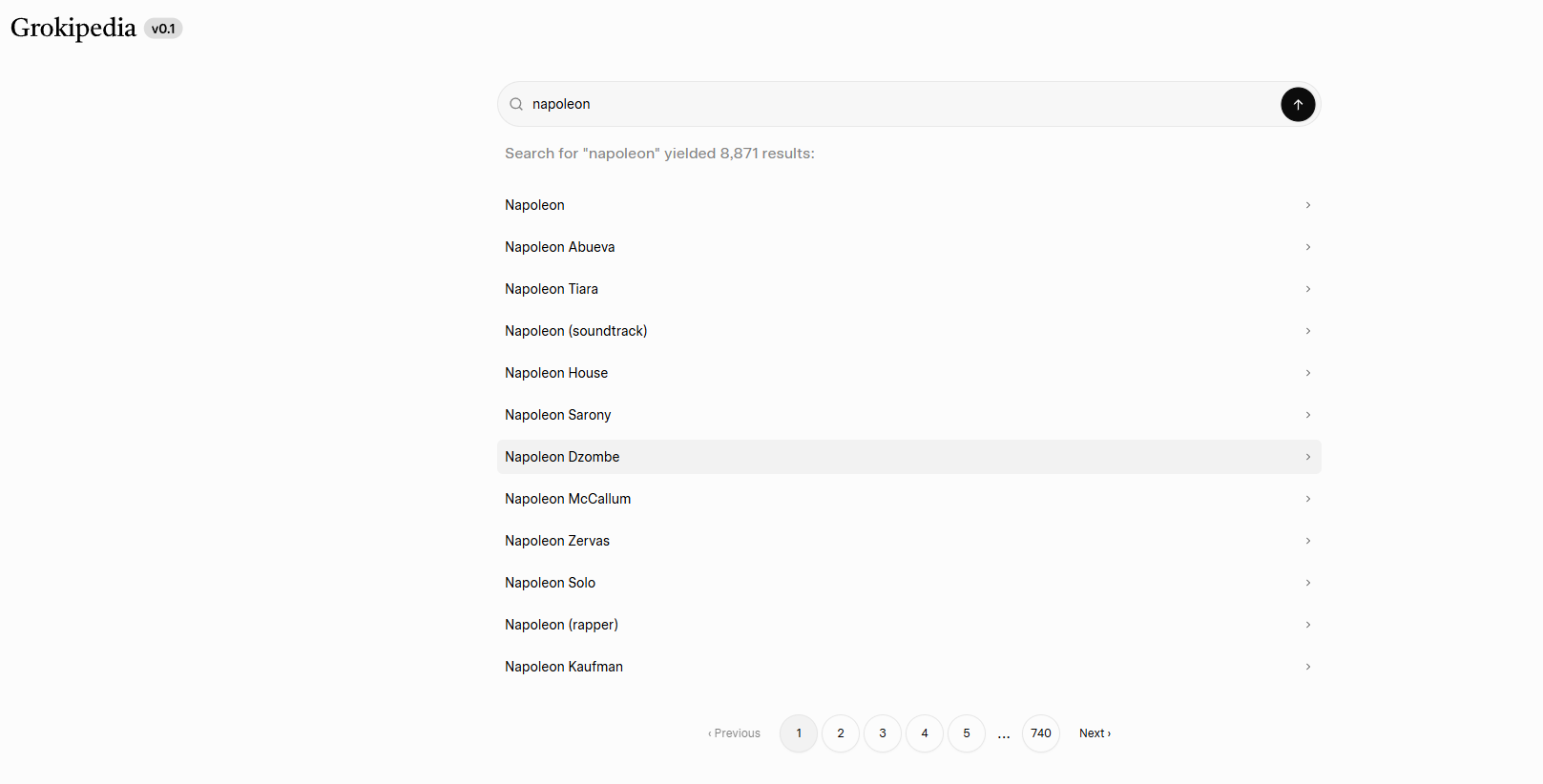Screen dimensions: 1543x784
Task: Click the chevron beside Napoleon Abueva
Action: coord(1307,247)
